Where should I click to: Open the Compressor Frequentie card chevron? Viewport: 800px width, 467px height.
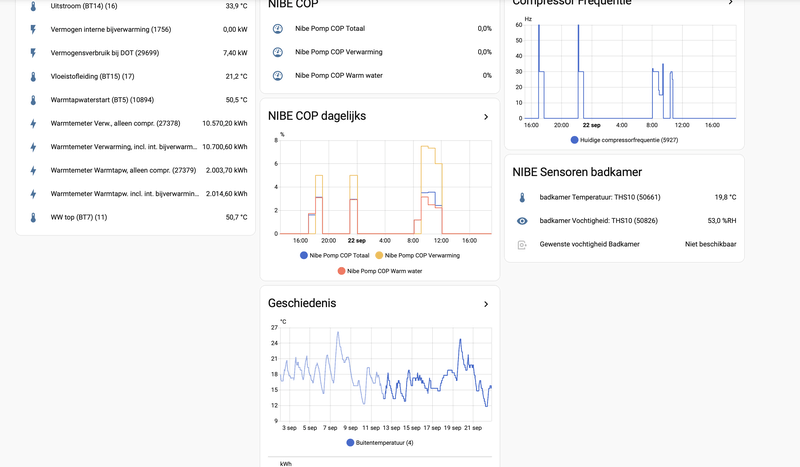coord(730,3)
